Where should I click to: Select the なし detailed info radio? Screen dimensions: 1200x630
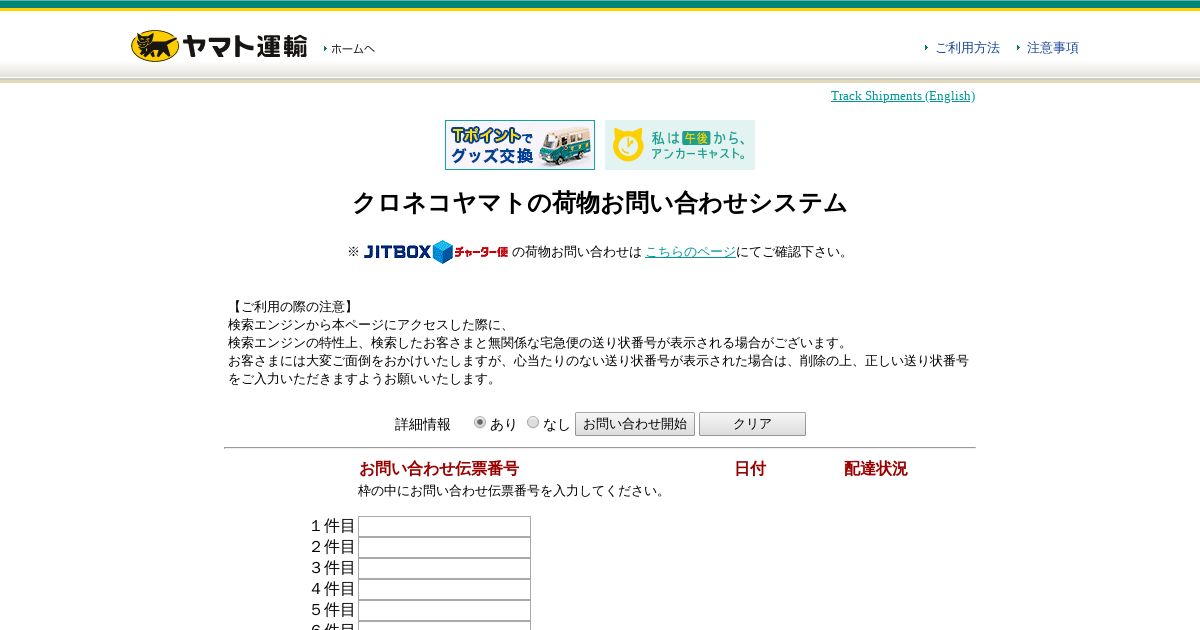(x=533, y=423)
